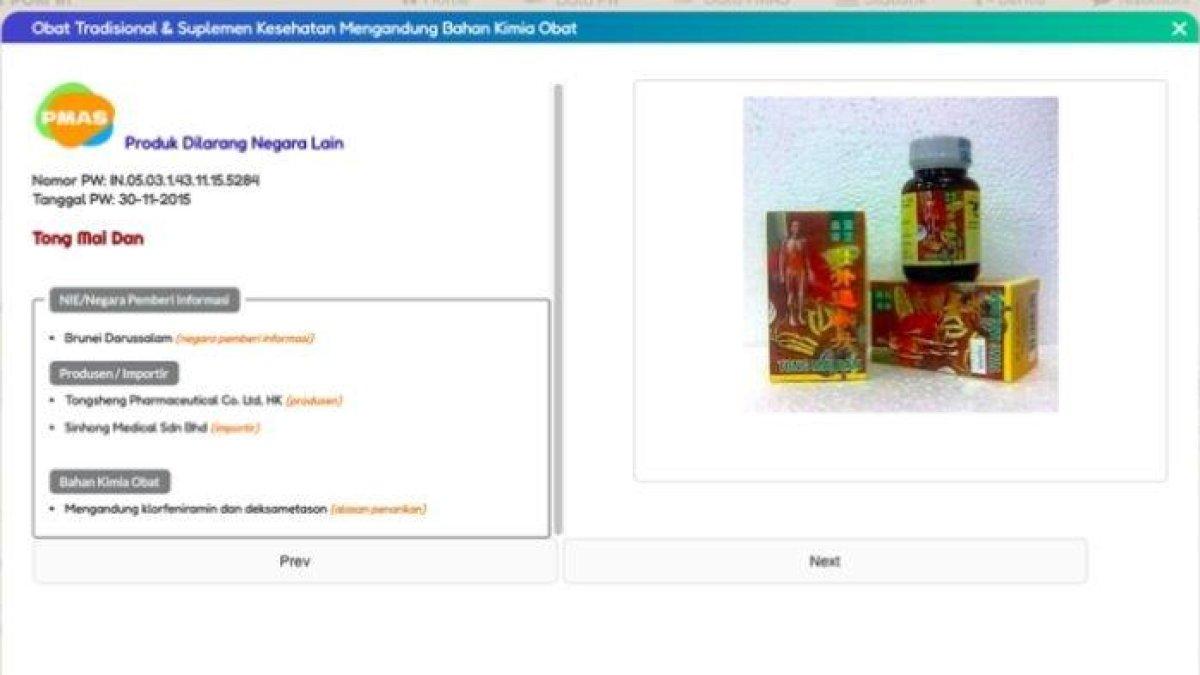The width and height of the screenshot is (1200, 675).
Task: Click the "Bahan Kimia Obat" section label
Action: [x=110, y=482]
